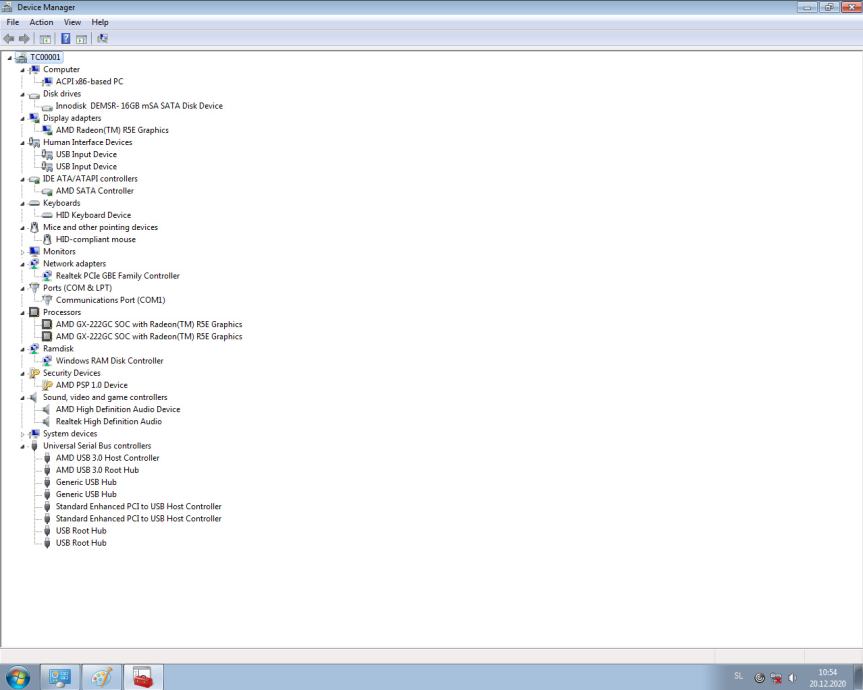Select the AMD Radeon R5E Graphics device
The width and height of the screenshot is (863, 690).
(112, 130)
